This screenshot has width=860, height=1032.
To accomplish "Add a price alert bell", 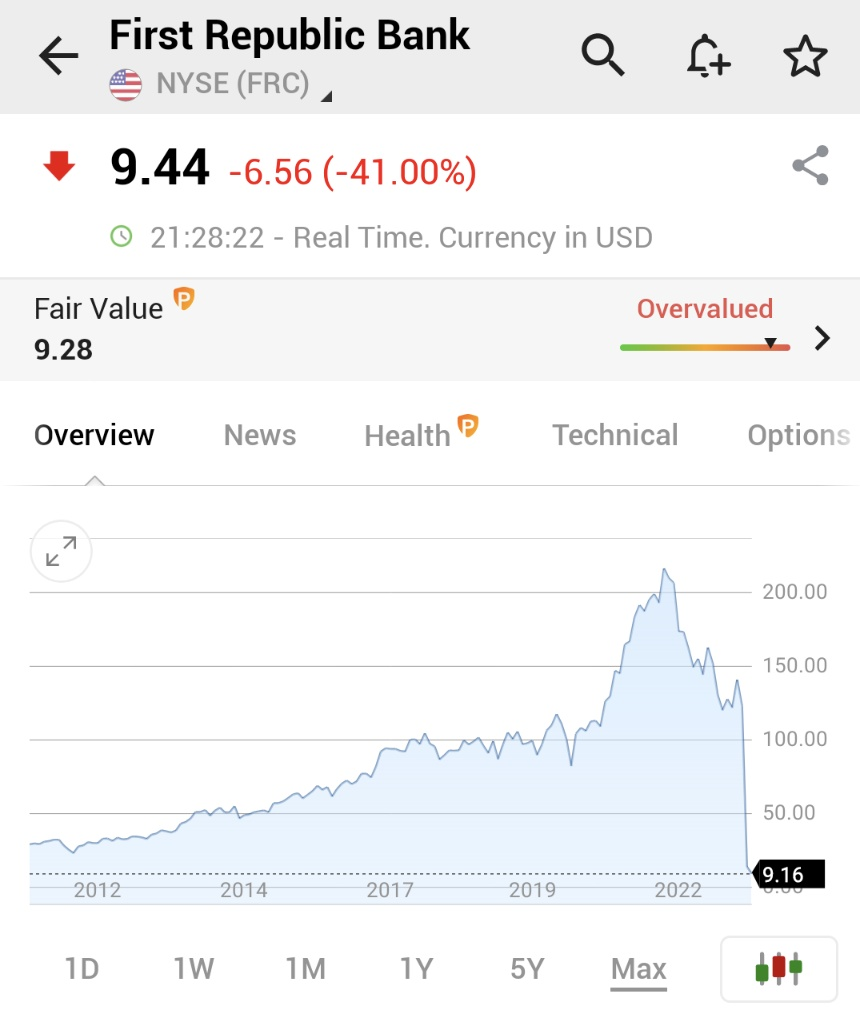I will point(707,56).
